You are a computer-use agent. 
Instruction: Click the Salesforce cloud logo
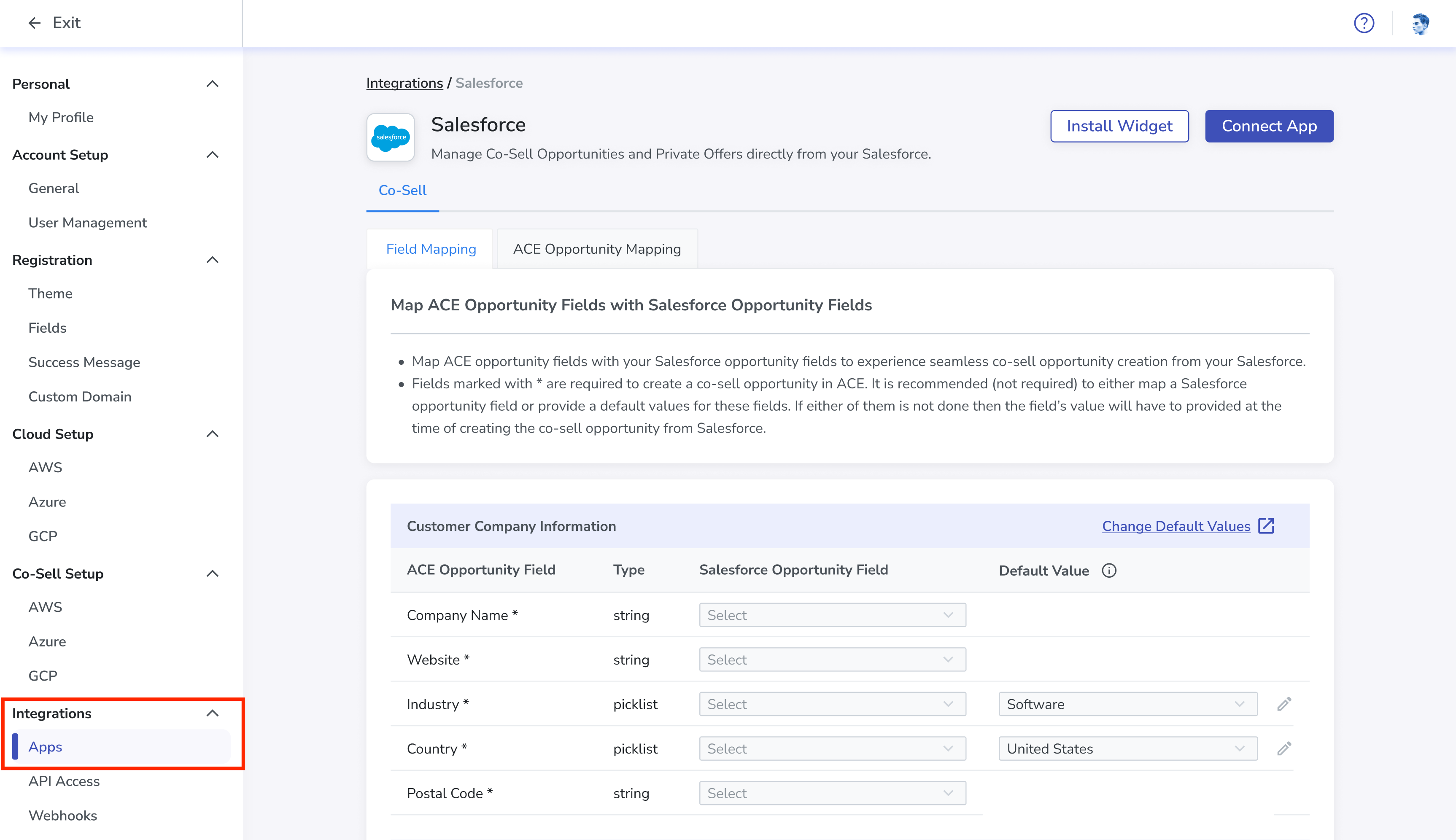coord(391,137)
